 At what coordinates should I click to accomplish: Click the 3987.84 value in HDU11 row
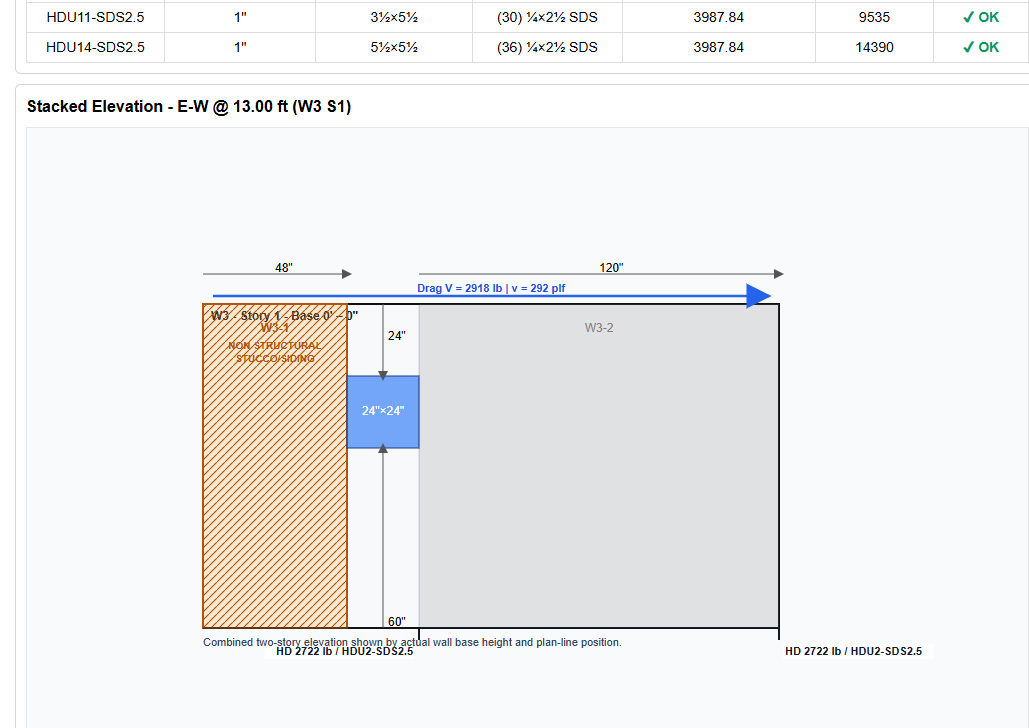(x=719, y=18)
